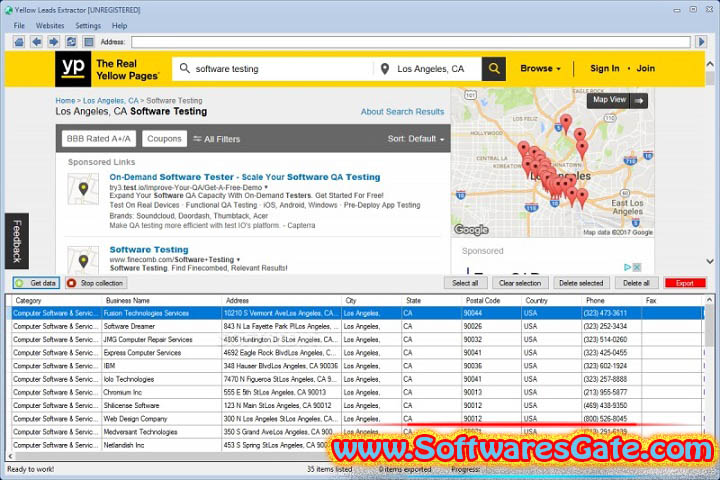Click the AdChoices icon in Sponsored box
This screenshot has width=720, height=480.
pos(627,267)
